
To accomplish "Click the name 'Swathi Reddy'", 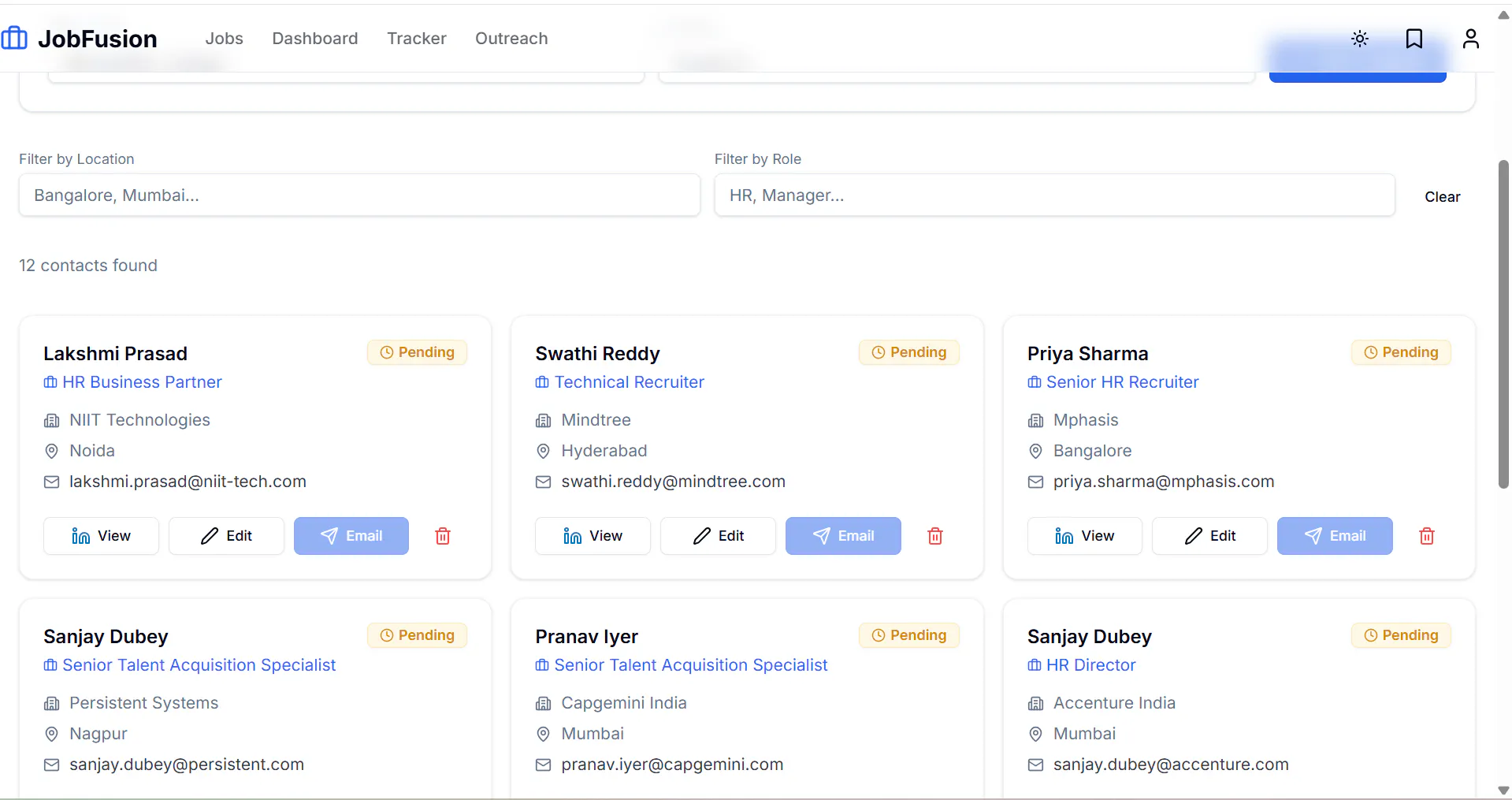I will point(597,354).
